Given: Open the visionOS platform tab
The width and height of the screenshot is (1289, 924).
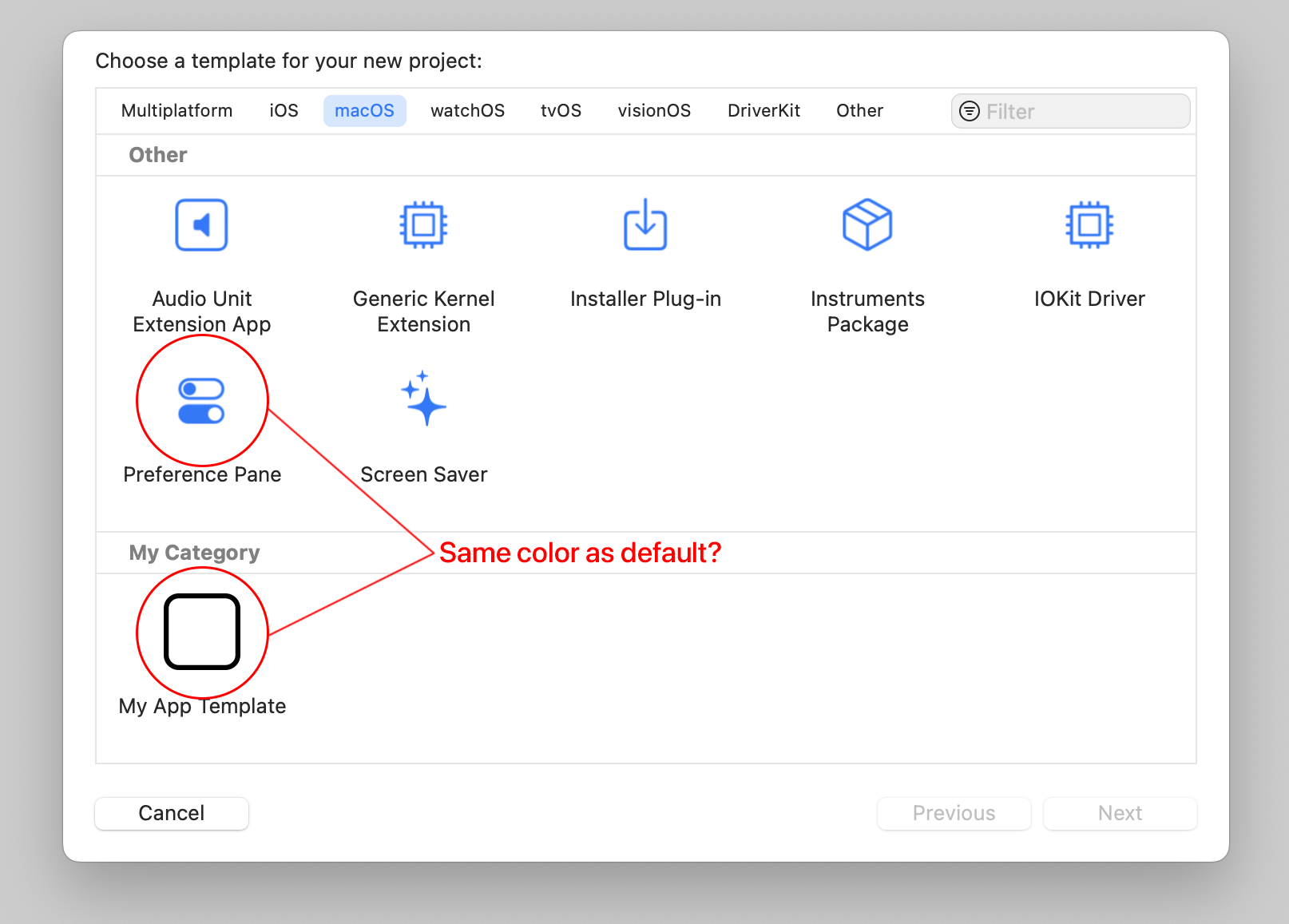Looking at the screenshot, I should tap(654, 111).
